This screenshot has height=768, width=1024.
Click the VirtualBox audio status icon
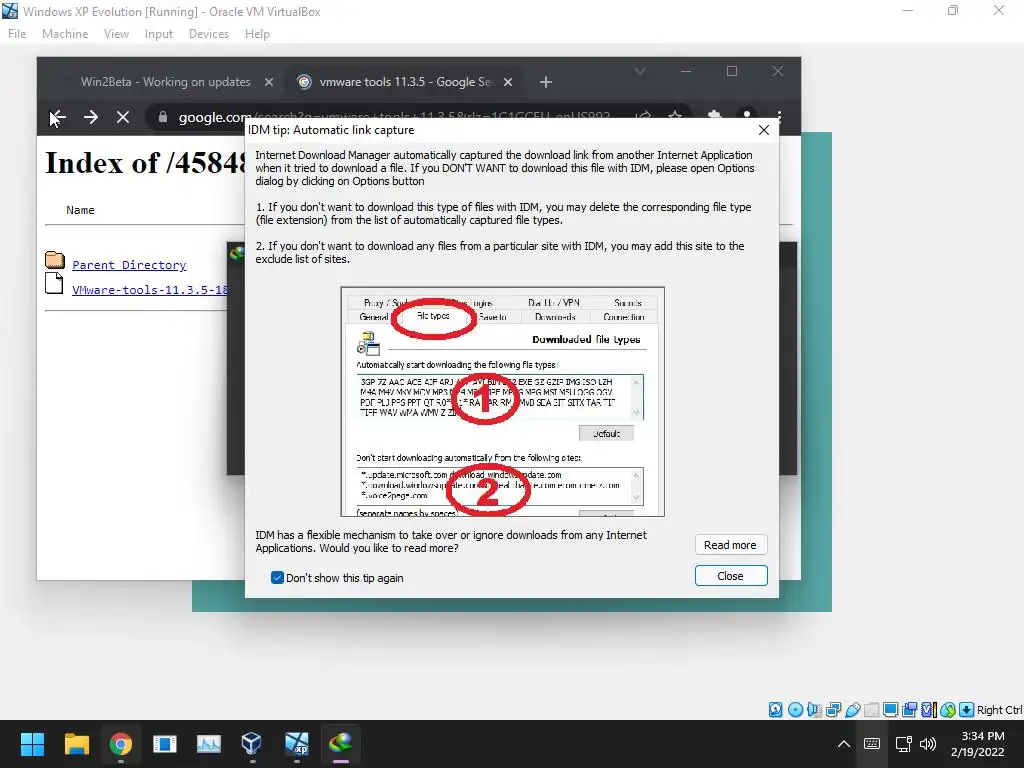(x=814, y=709)
